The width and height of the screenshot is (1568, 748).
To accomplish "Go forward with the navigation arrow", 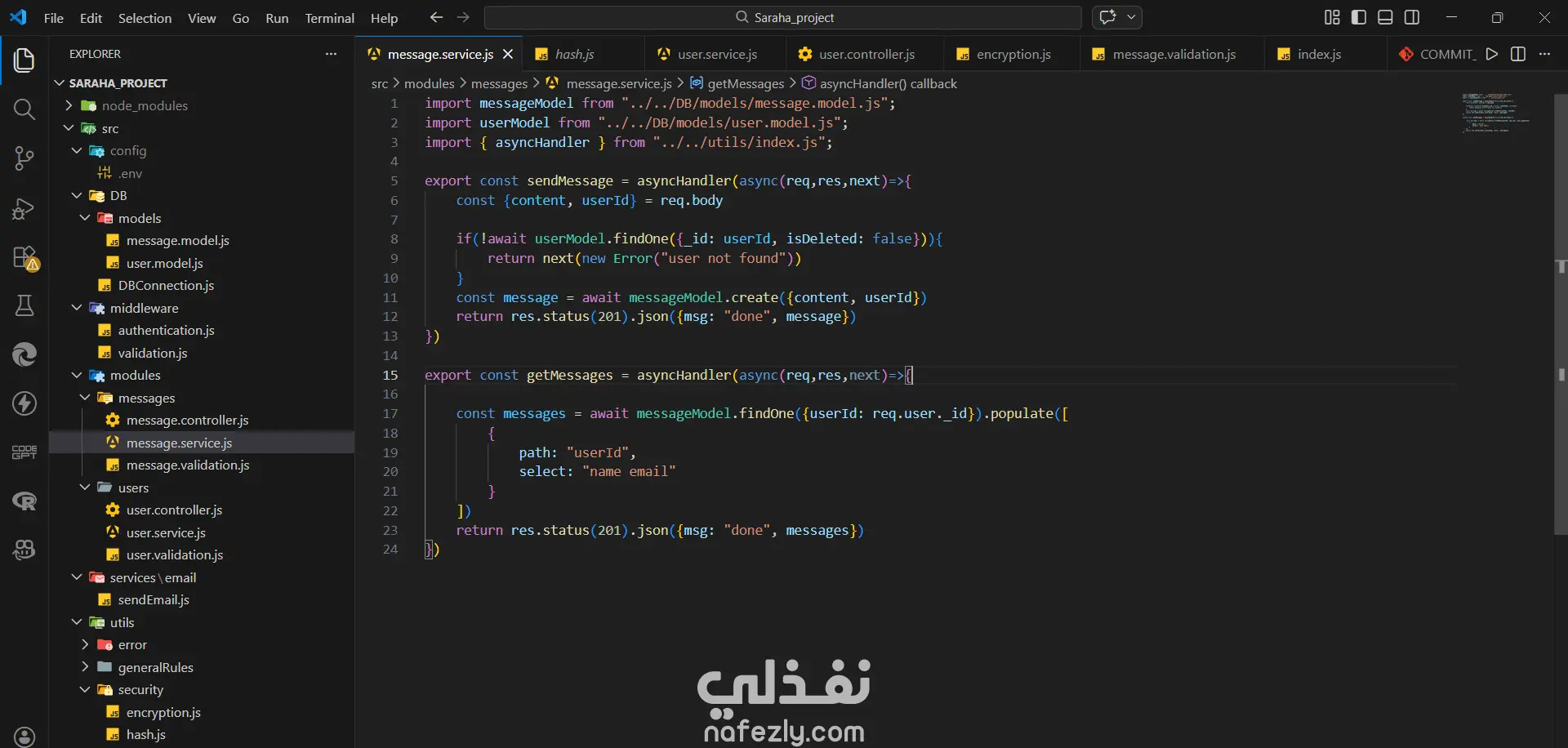I will (x=463, y=17).
